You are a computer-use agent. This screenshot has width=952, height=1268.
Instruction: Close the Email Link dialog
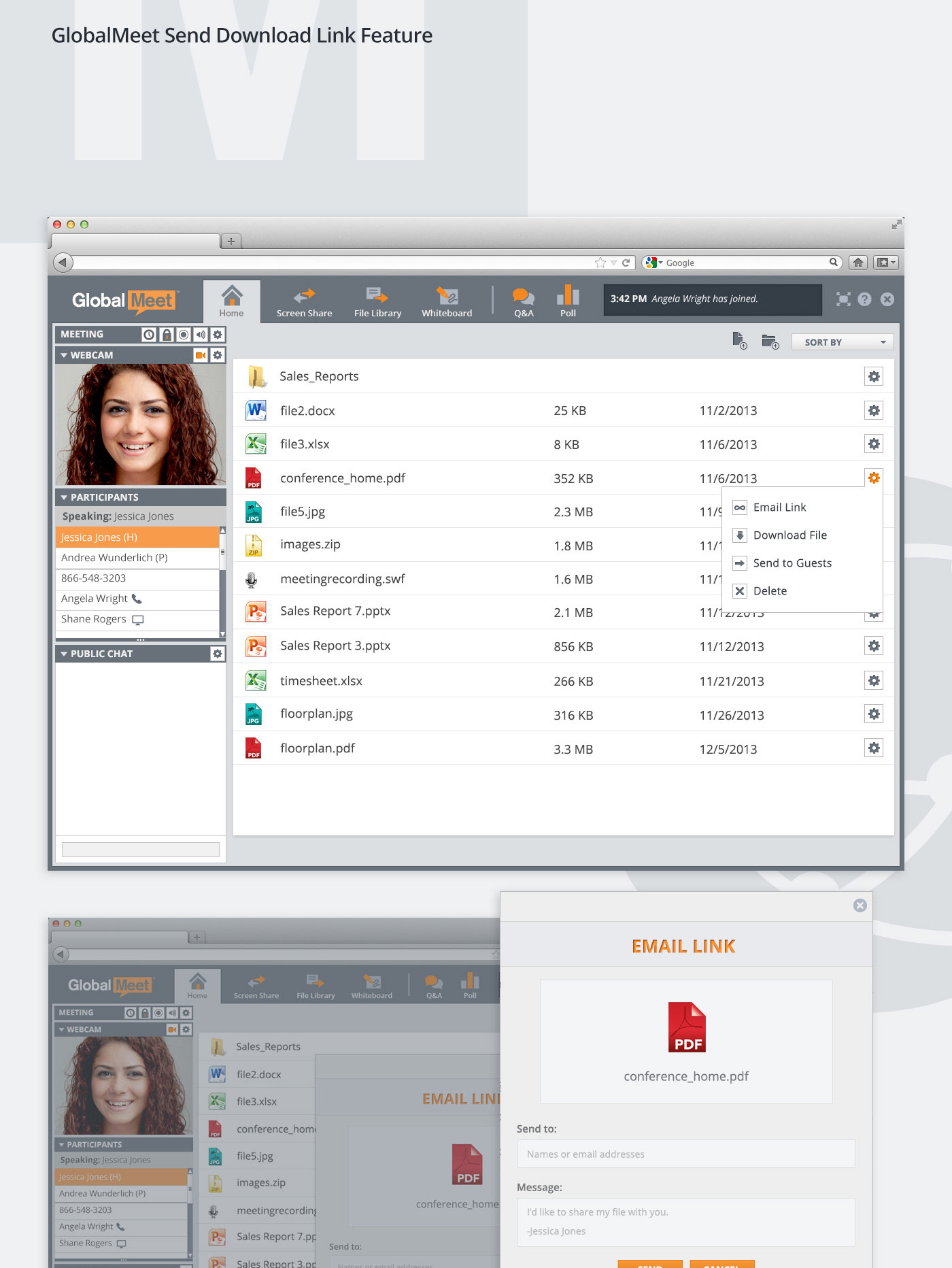click(x=860, y=905)
